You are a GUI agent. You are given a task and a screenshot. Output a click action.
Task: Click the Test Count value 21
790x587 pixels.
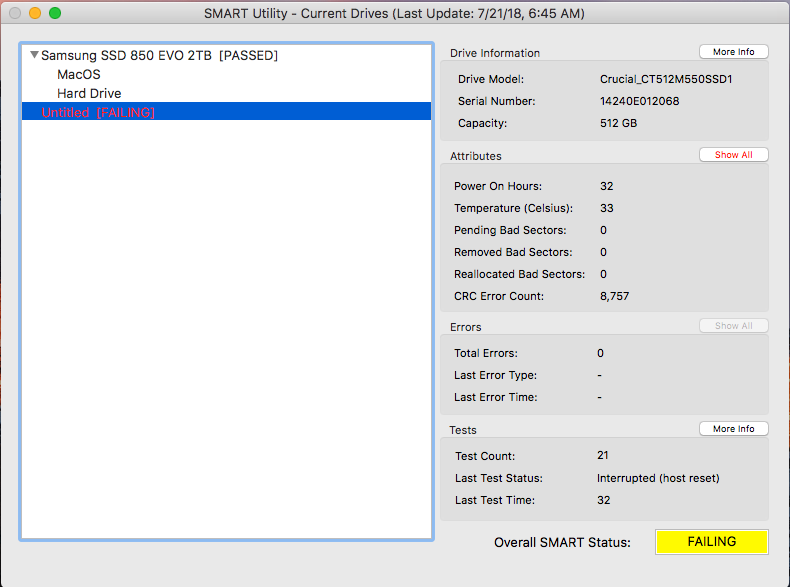pos(603,455)
